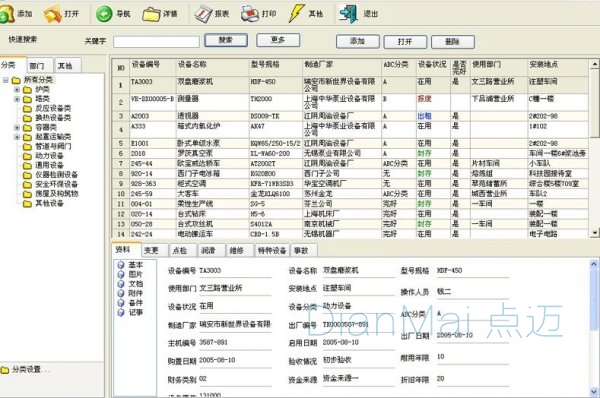Click the 打开 icon in the top toolbar
The image size is (600, 398).
click(x=53, y=14)
